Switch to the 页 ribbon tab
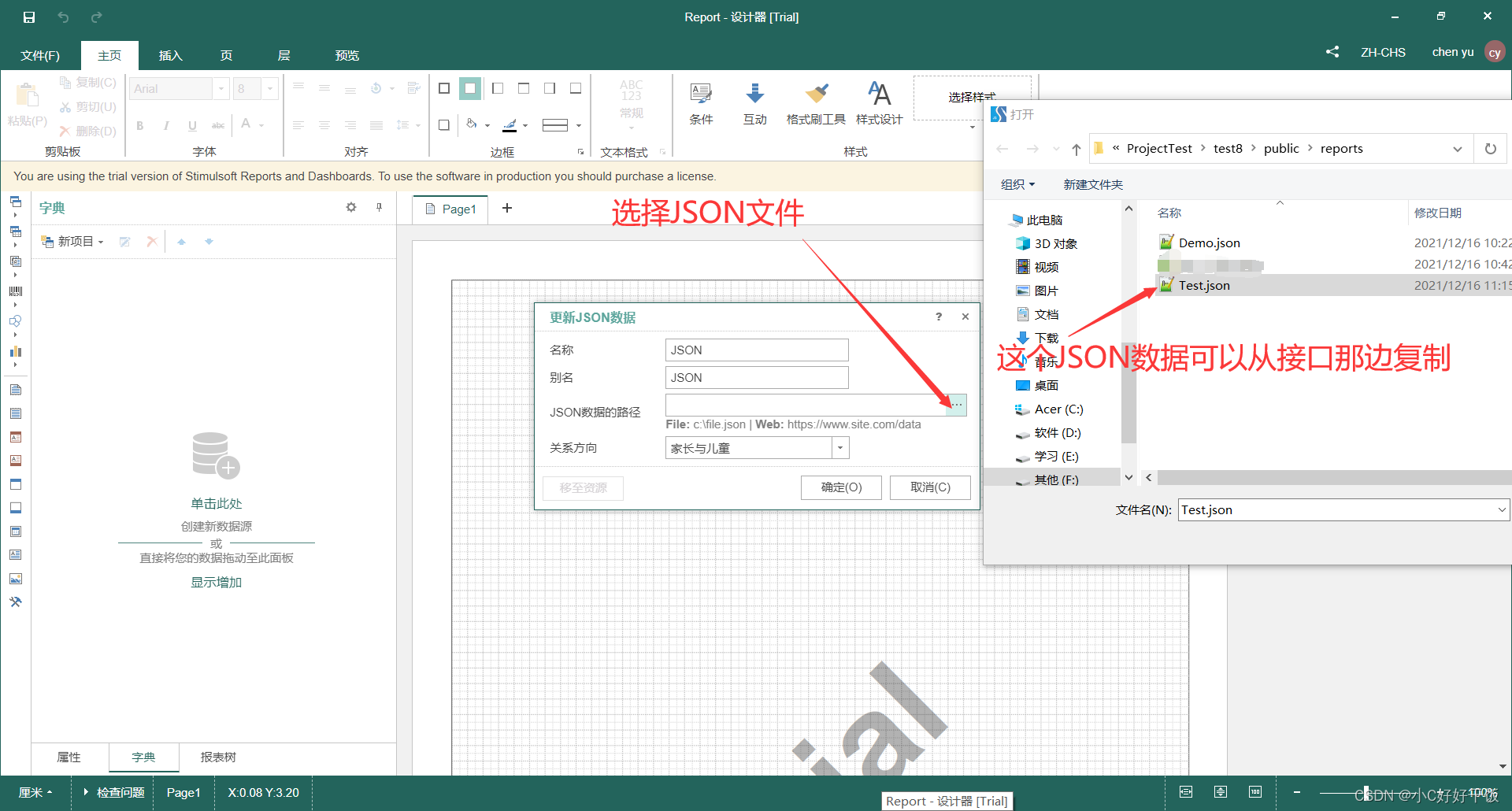This screenshot has width=1512, height=811. pyautogui.click(x=226, y=55)
